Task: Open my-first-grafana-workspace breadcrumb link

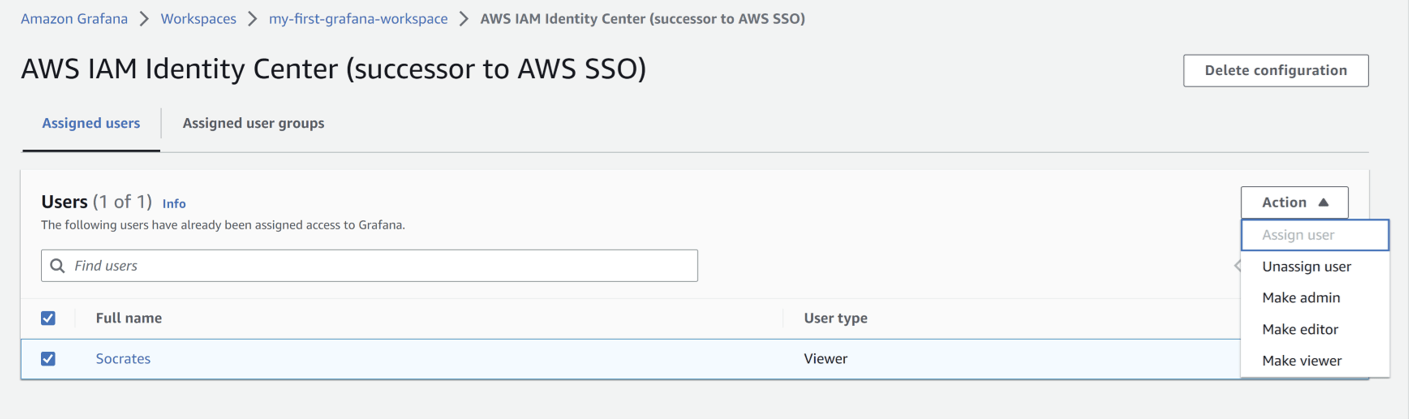Action: click(358, 19)
